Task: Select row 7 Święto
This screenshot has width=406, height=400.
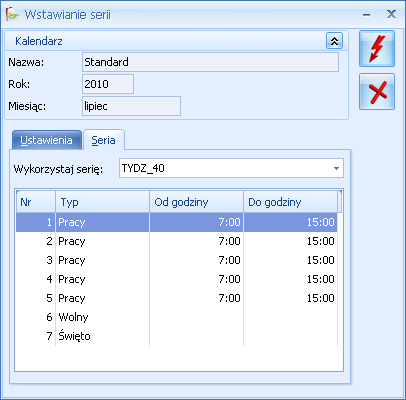Action: 177,336
